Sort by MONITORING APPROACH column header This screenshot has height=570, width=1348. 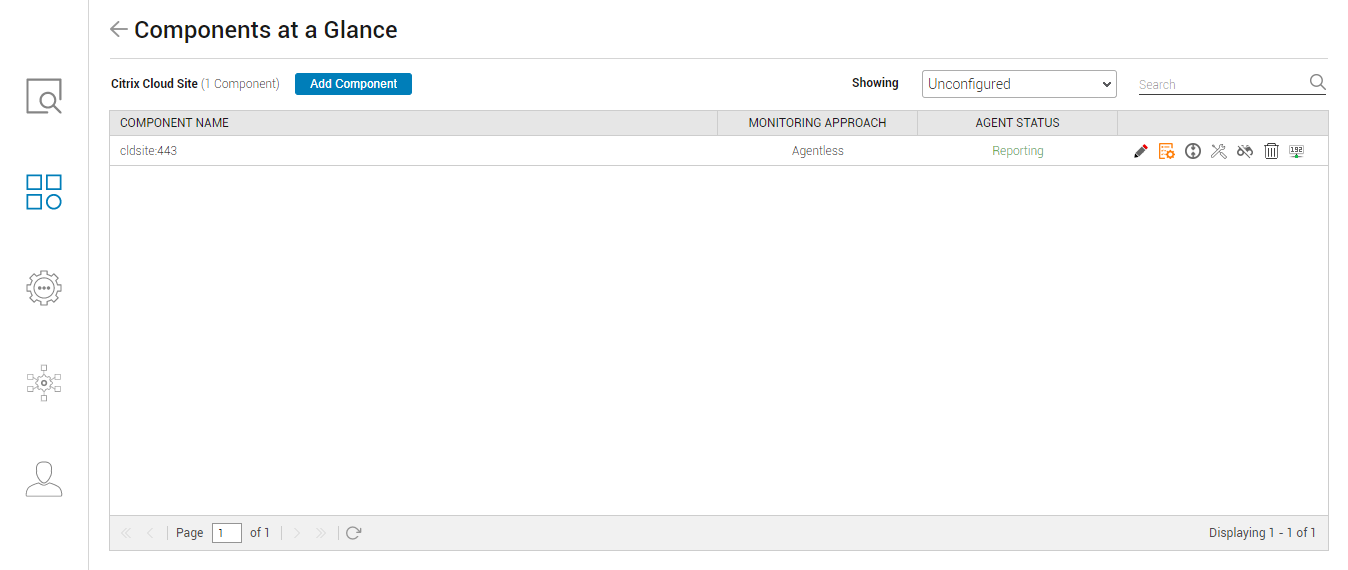point(817,123)
